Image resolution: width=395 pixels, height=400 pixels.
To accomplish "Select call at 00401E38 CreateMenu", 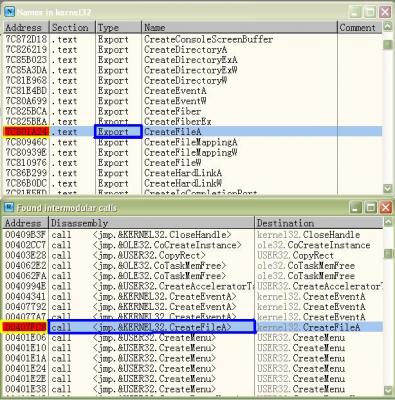I will click(x=193, y=389).
